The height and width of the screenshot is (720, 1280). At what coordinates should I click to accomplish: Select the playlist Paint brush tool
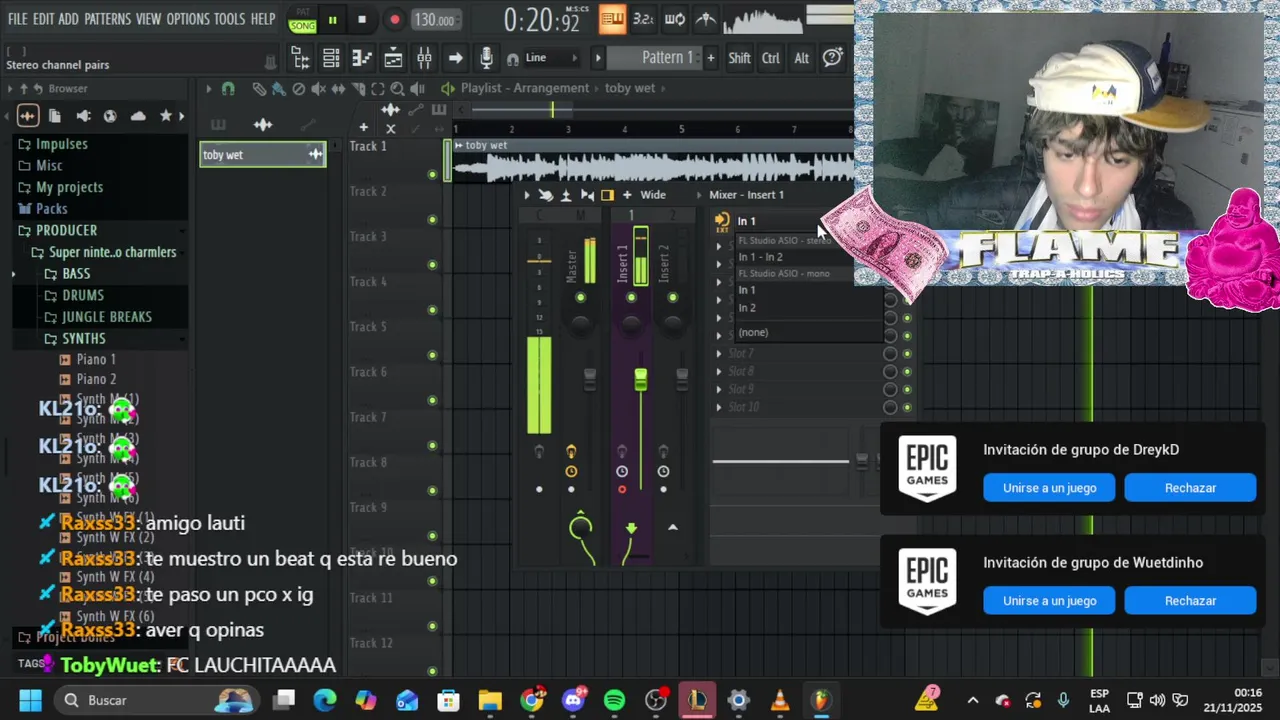(x=278, y=89)
